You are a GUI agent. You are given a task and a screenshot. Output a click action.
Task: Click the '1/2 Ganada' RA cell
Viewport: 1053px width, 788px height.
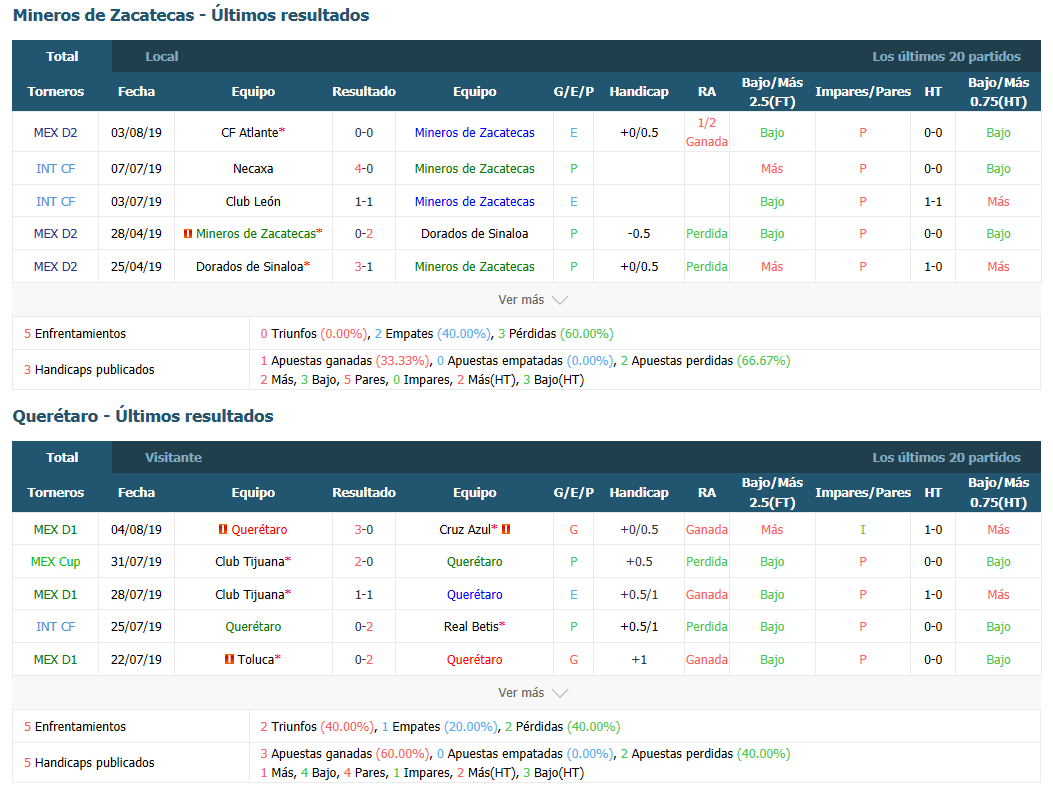706,132
